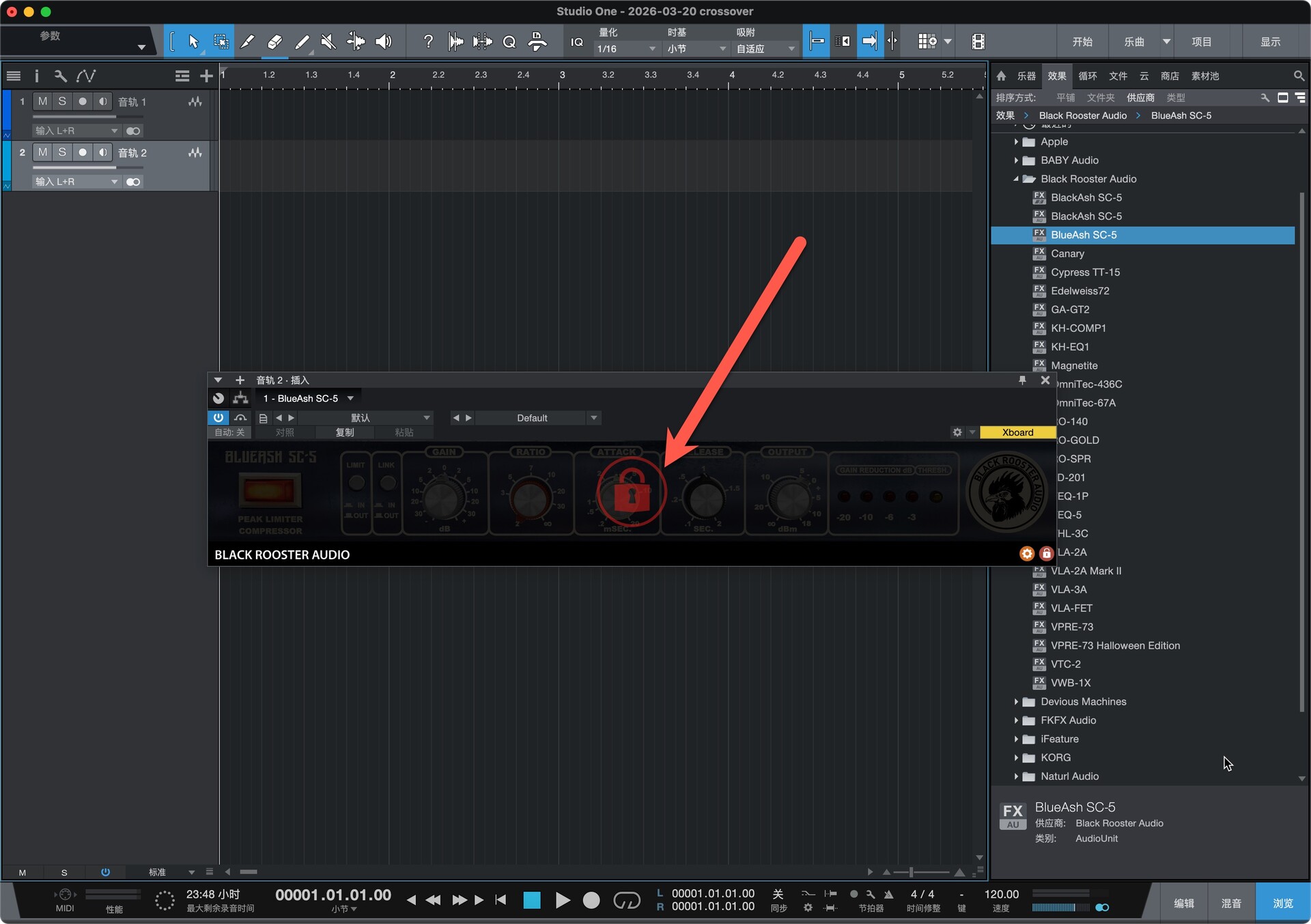Click the Record button in transport
The image size is (1311, 924).
coord(591,900)
